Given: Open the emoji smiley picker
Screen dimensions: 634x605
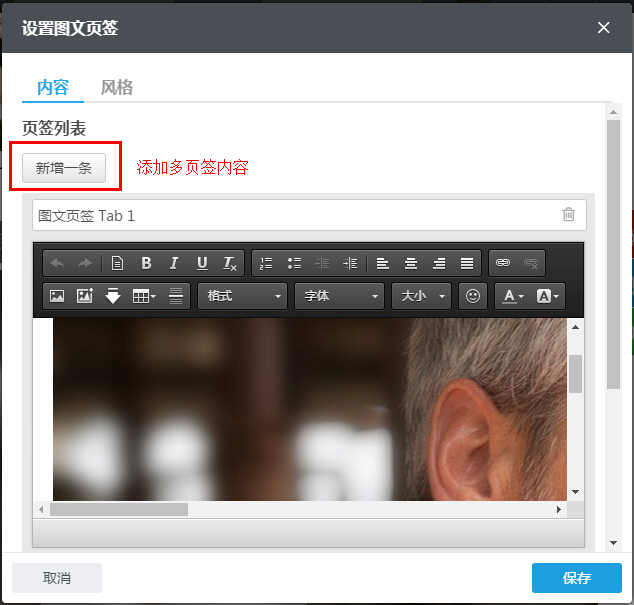Looking at the screenshot, I should pyautogui.click(x=472, y=296).
